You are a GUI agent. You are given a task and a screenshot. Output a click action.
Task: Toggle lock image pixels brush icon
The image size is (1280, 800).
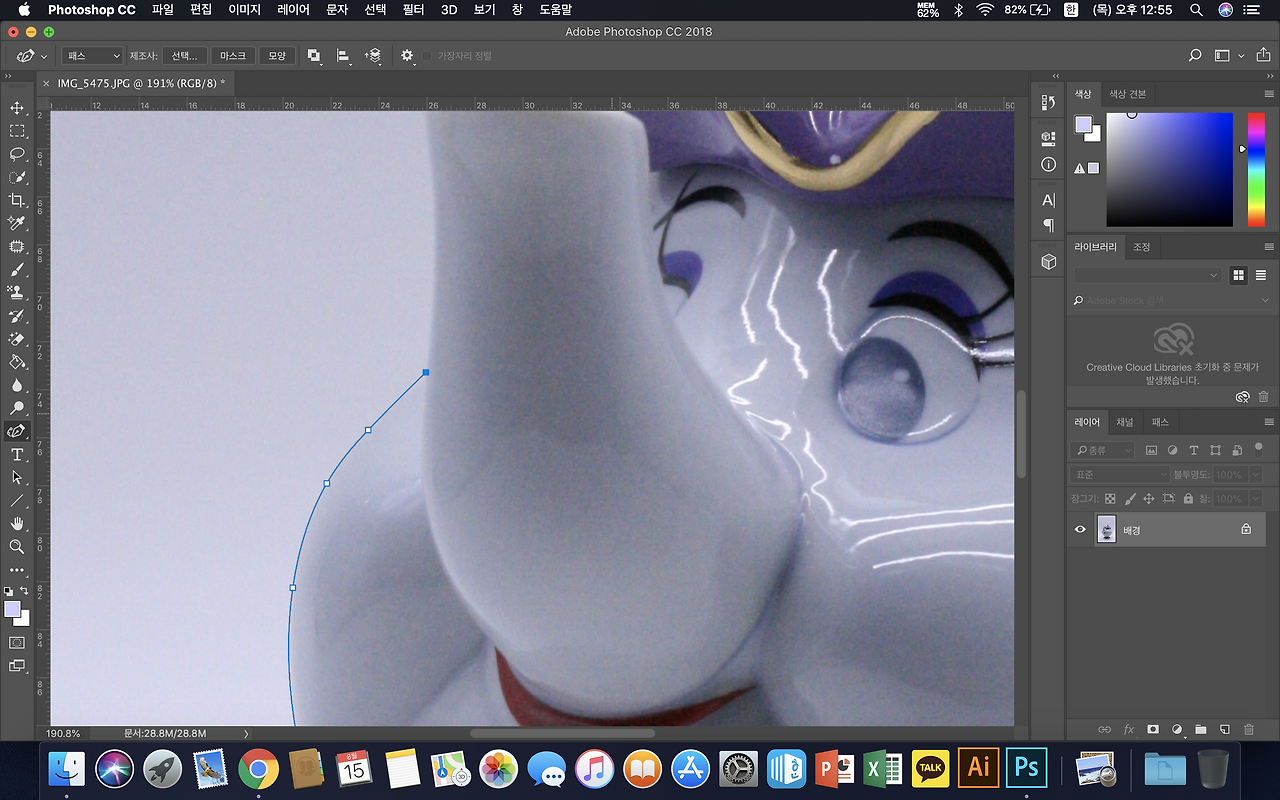1130,498
